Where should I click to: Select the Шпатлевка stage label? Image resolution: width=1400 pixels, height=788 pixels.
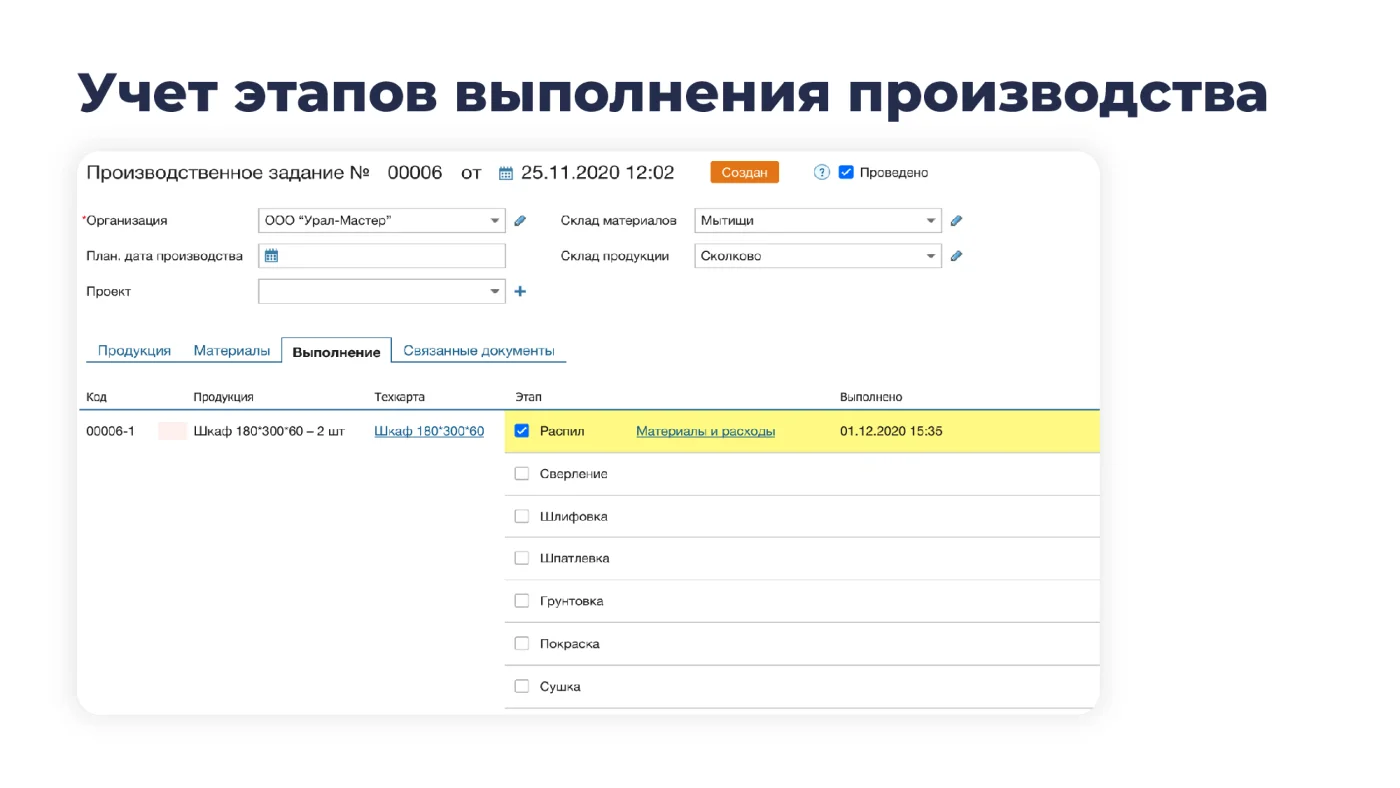pos(574,558)
